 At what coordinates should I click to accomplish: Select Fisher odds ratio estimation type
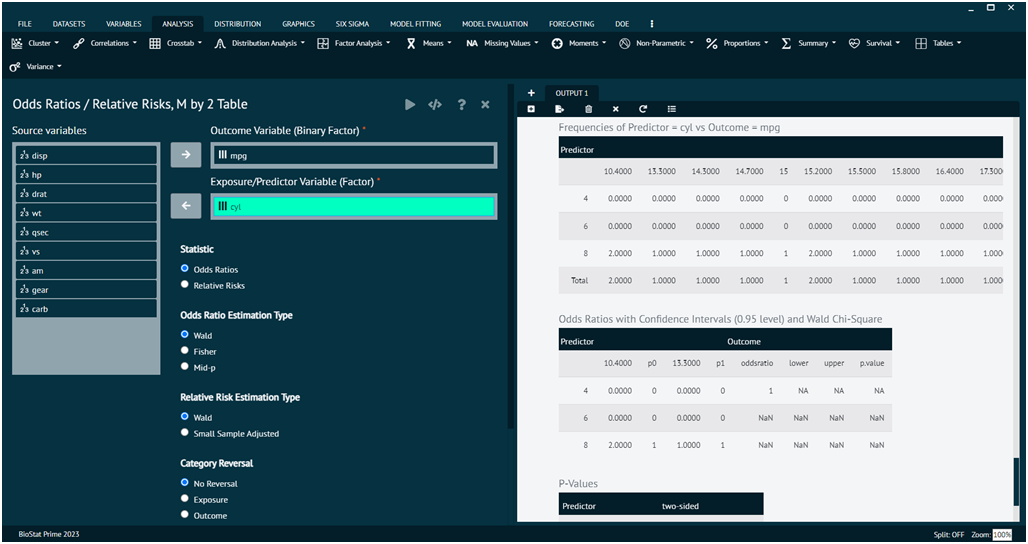point(185,351)
